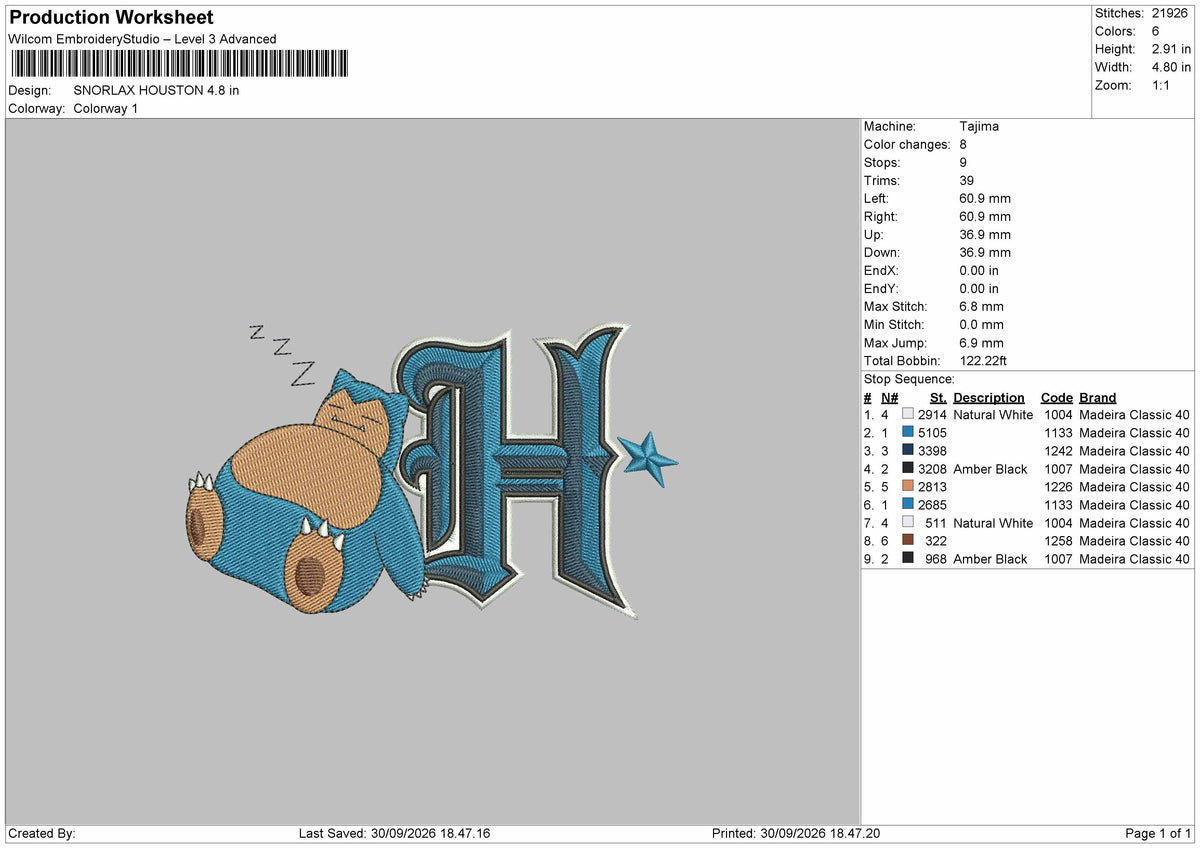Click stitch count 5105 in stop 2
Image resolution: width=1200 pixels, height=848 pixels.
coord(932,433)
